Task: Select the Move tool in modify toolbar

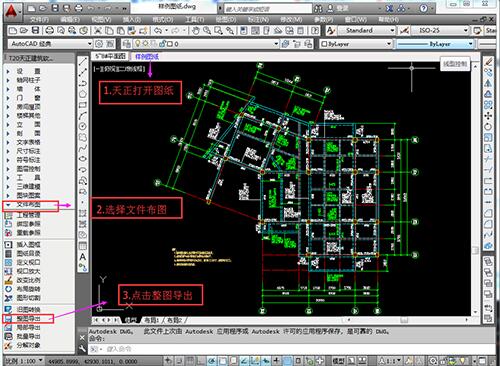Action: (x=488, y=116)
